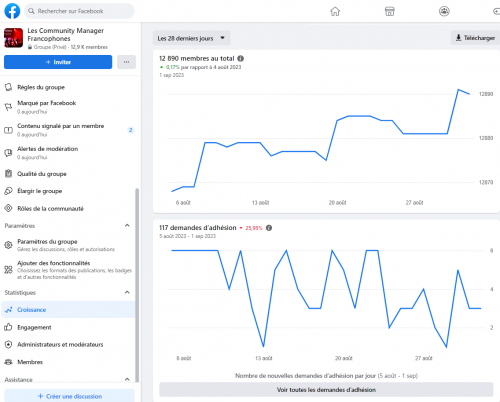Click the 12 890 membres au total heading
Screen dimensions: 500x402
(197, 59)
